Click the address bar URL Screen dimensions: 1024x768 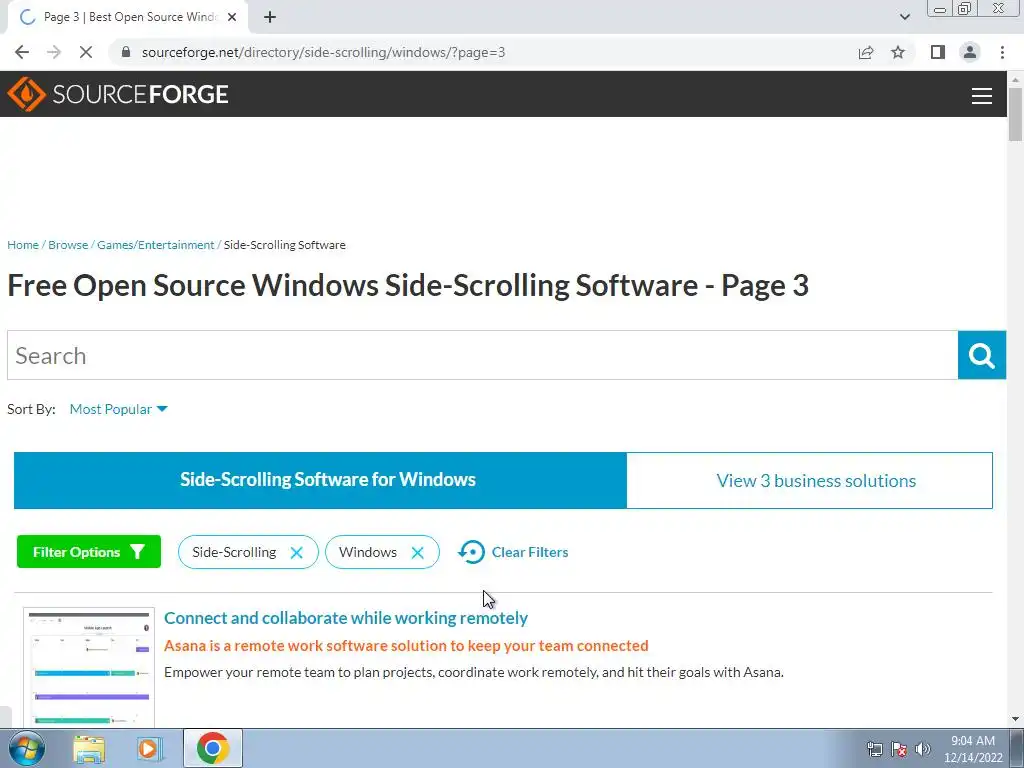coord(323,52)
